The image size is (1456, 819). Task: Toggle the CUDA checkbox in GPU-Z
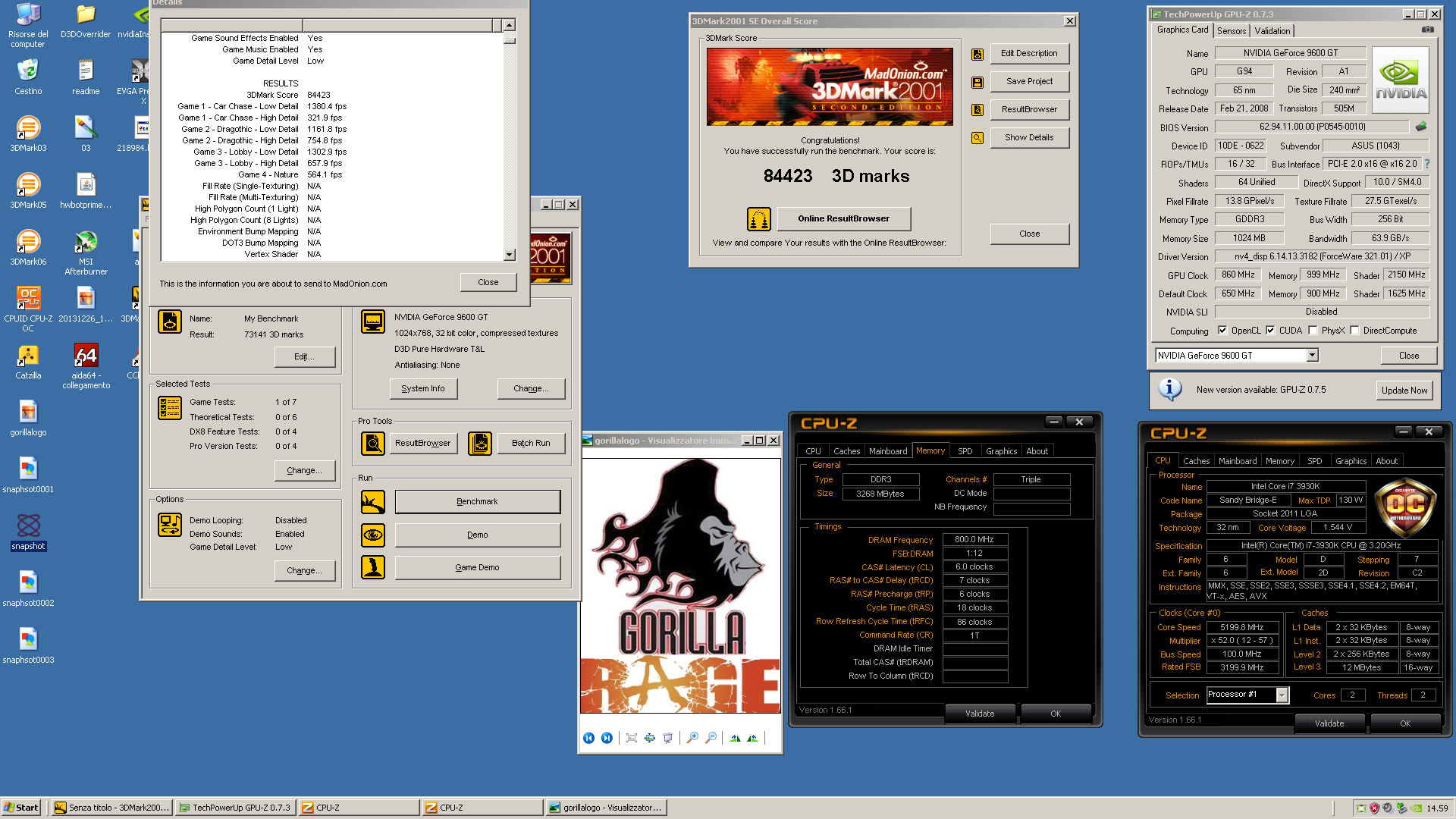(x=1270, y=331)
